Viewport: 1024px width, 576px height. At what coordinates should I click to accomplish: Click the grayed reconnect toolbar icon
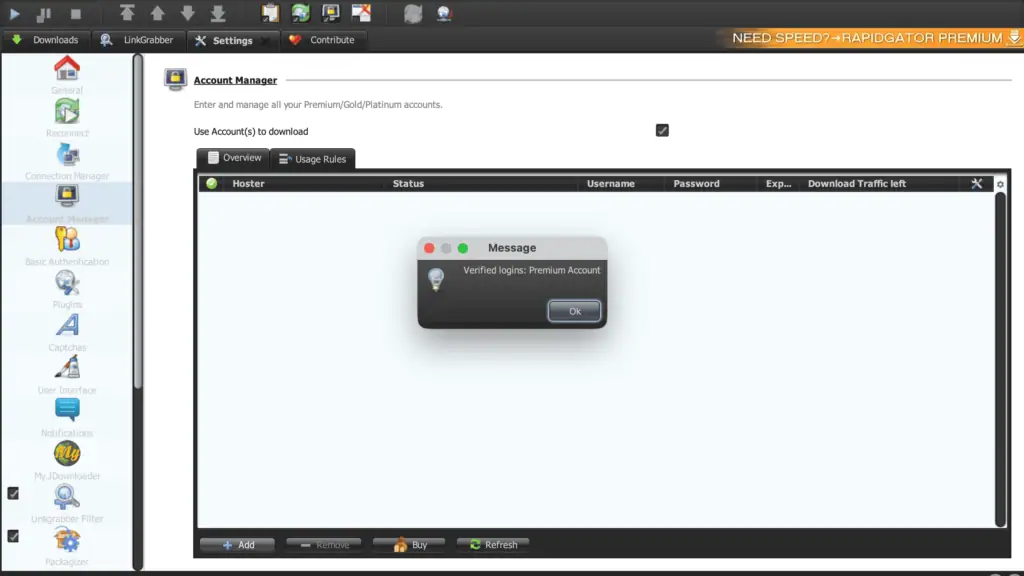(x=413, y=13)
